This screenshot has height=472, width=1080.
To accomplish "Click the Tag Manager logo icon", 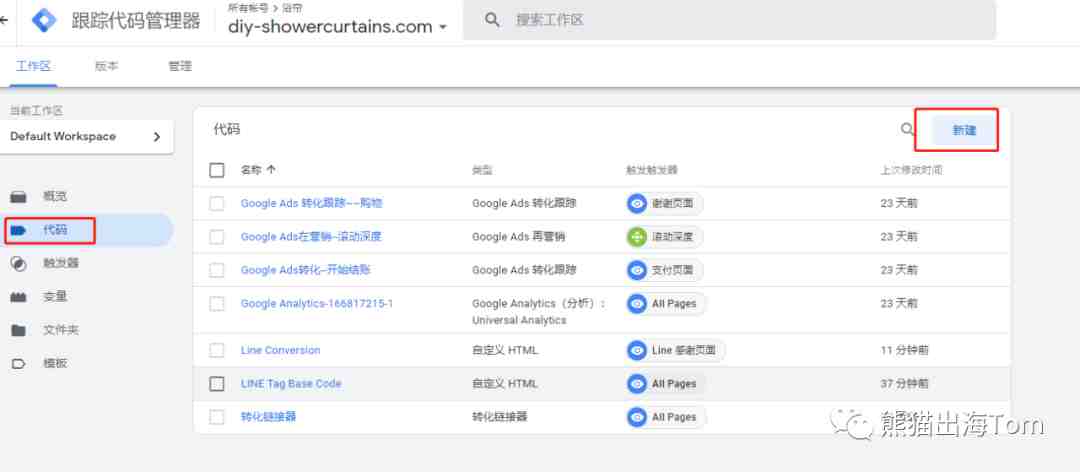I will tap(45, 20).
